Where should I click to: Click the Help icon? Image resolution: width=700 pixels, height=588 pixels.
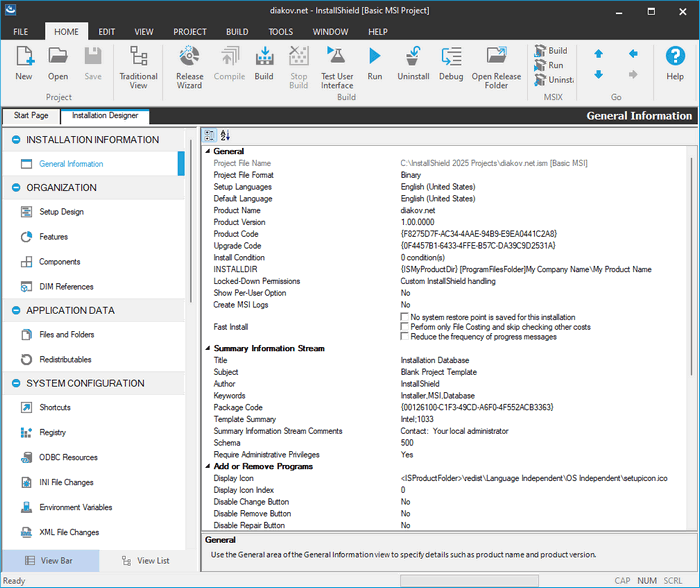675,62
